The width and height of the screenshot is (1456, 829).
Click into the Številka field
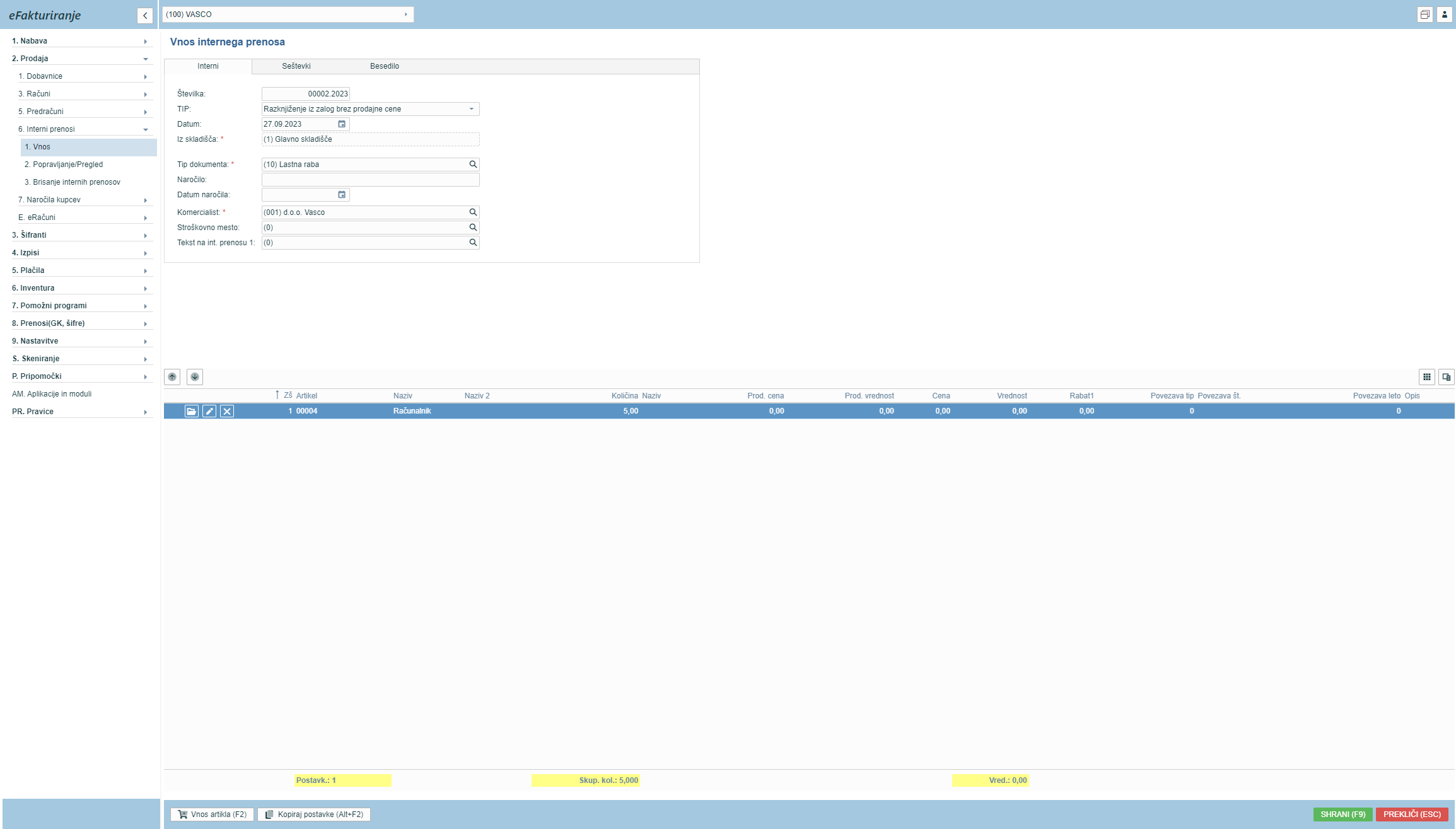pyautogui.click(x=306, y=94)
